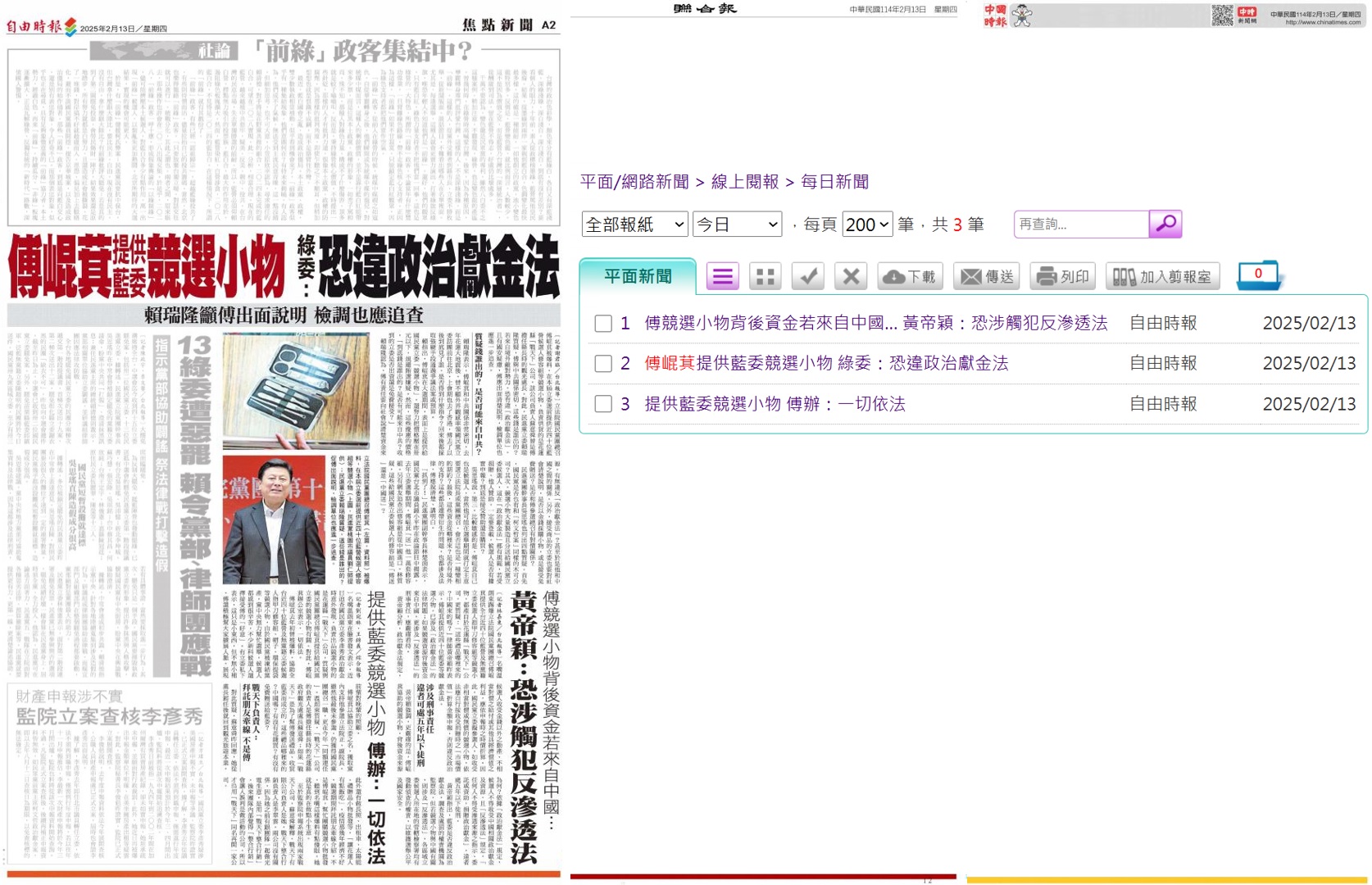The width and height of the screenshot is (1372, 885).
Task: Click the 2025/02/13 date in result row 3
Action: coord(1309,404)
